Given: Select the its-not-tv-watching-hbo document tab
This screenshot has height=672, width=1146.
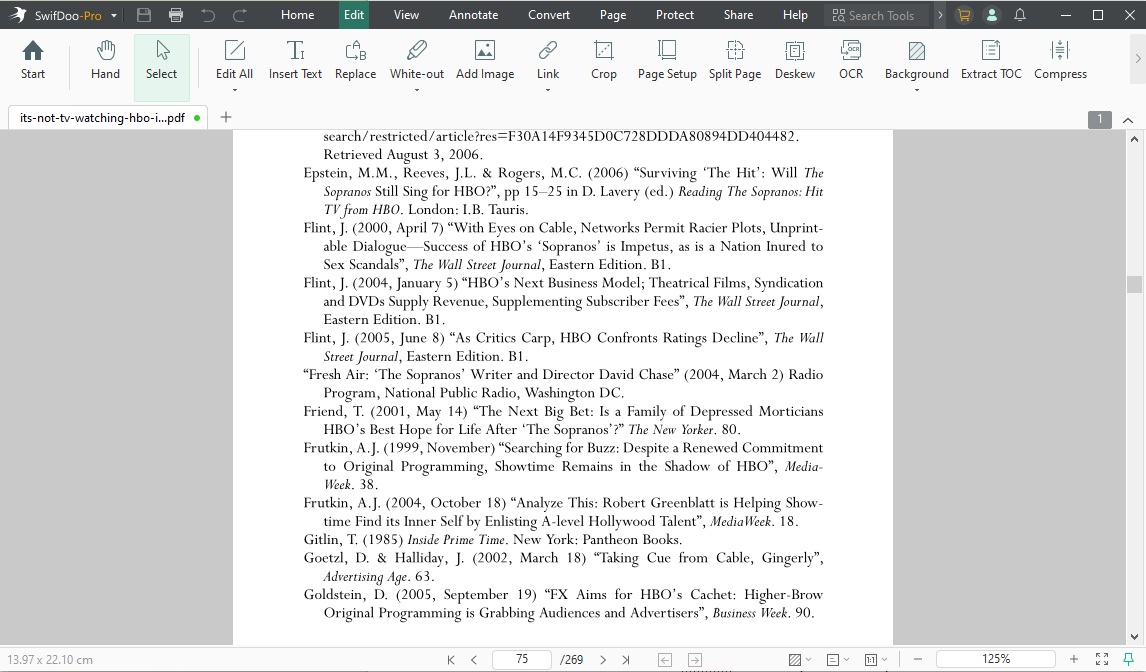Looking at the screenshot, I should [108, 118].
